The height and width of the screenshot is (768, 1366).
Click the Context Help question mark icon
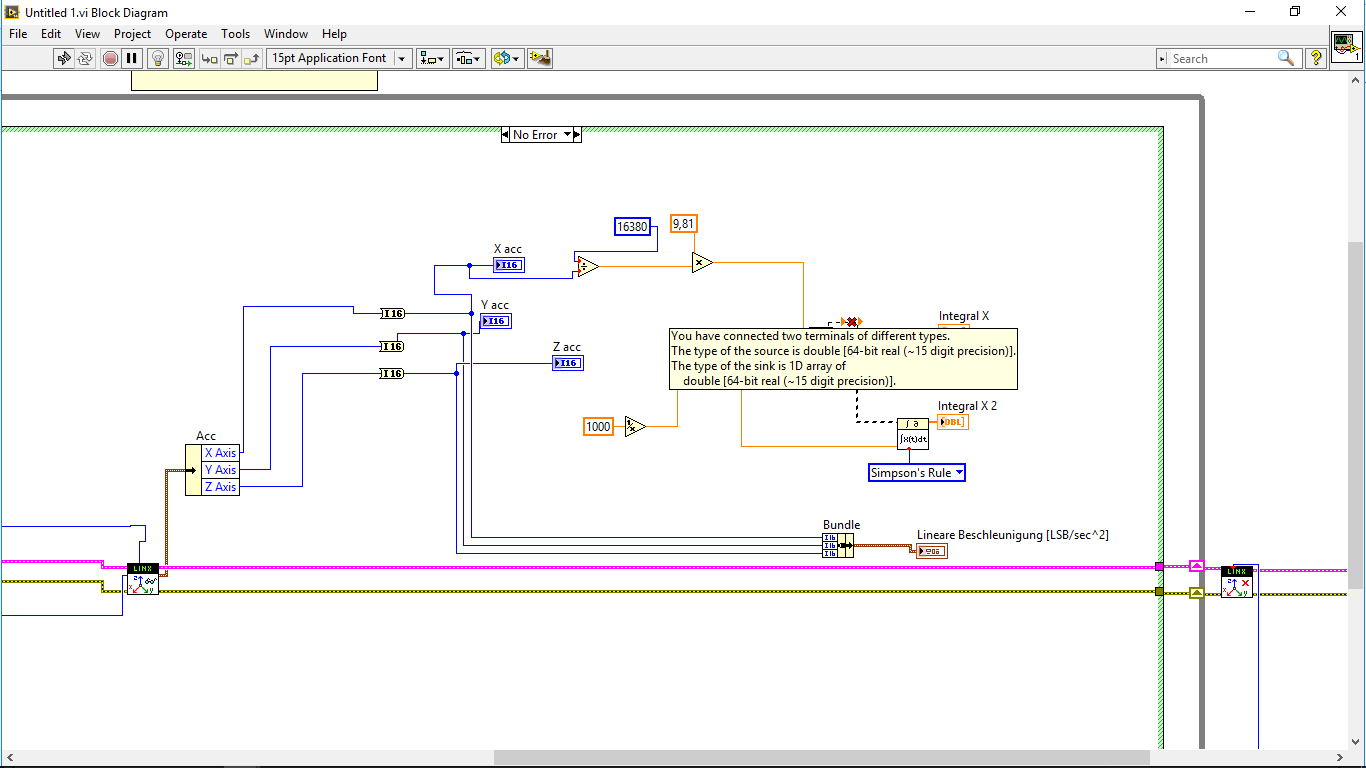1316,58
